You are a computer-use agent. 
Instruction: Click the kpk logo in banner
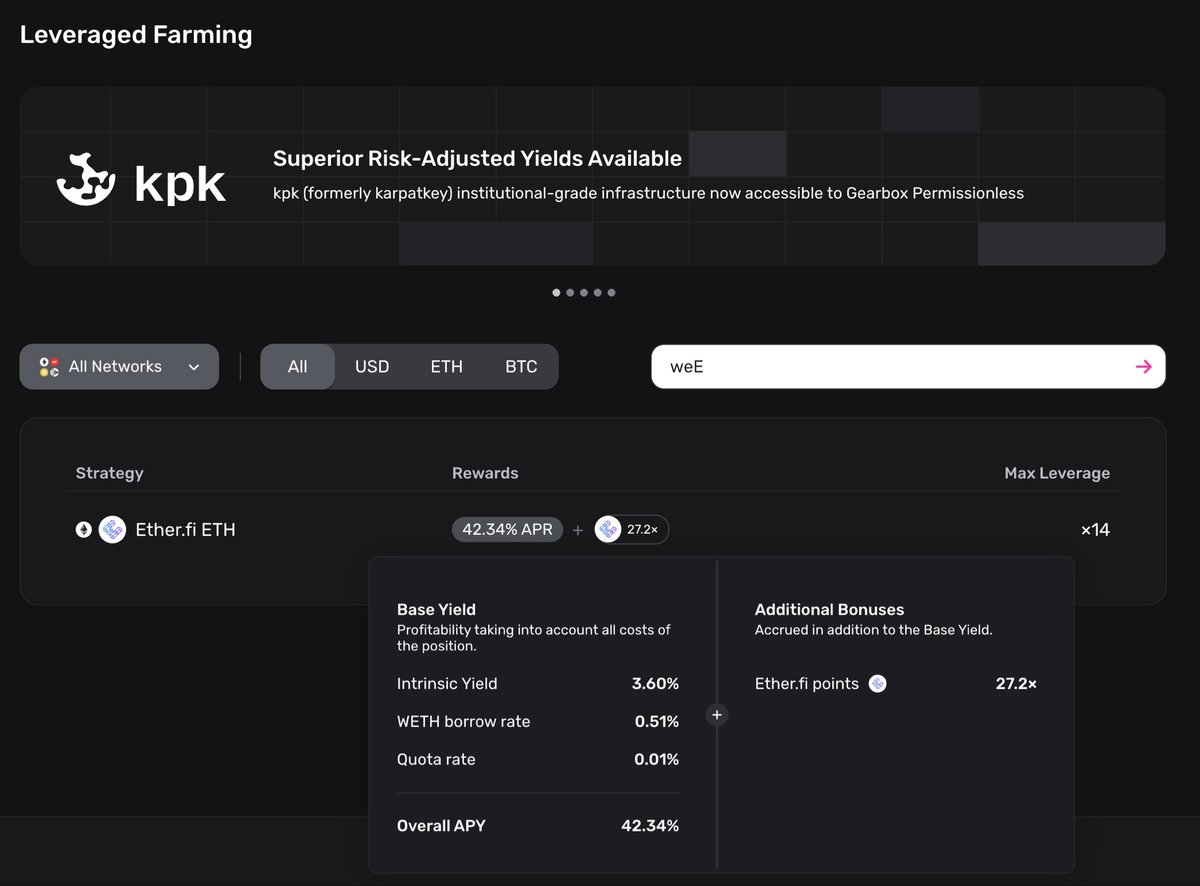(x=141, y=179)
